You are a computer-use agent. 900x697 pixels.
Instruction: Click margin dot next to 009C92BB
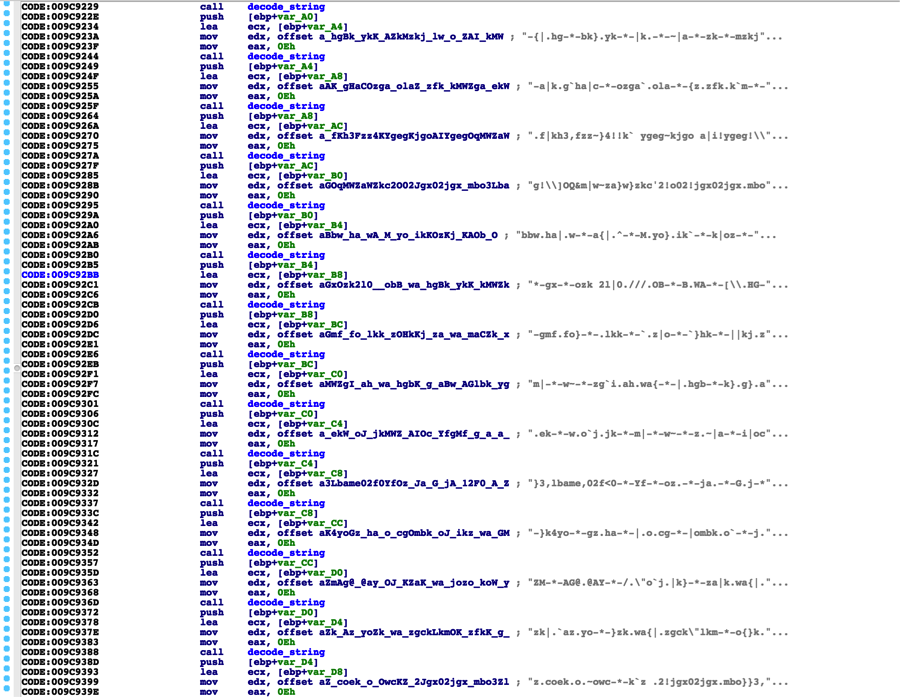point(8,274)
